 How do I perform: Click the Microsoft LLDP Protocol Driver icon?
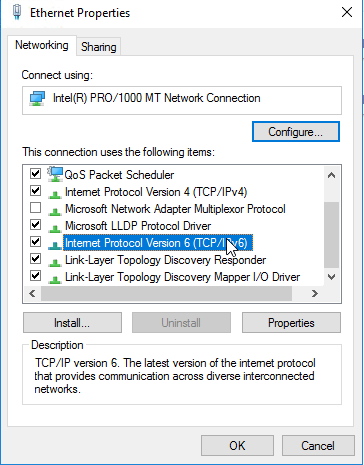54,227
